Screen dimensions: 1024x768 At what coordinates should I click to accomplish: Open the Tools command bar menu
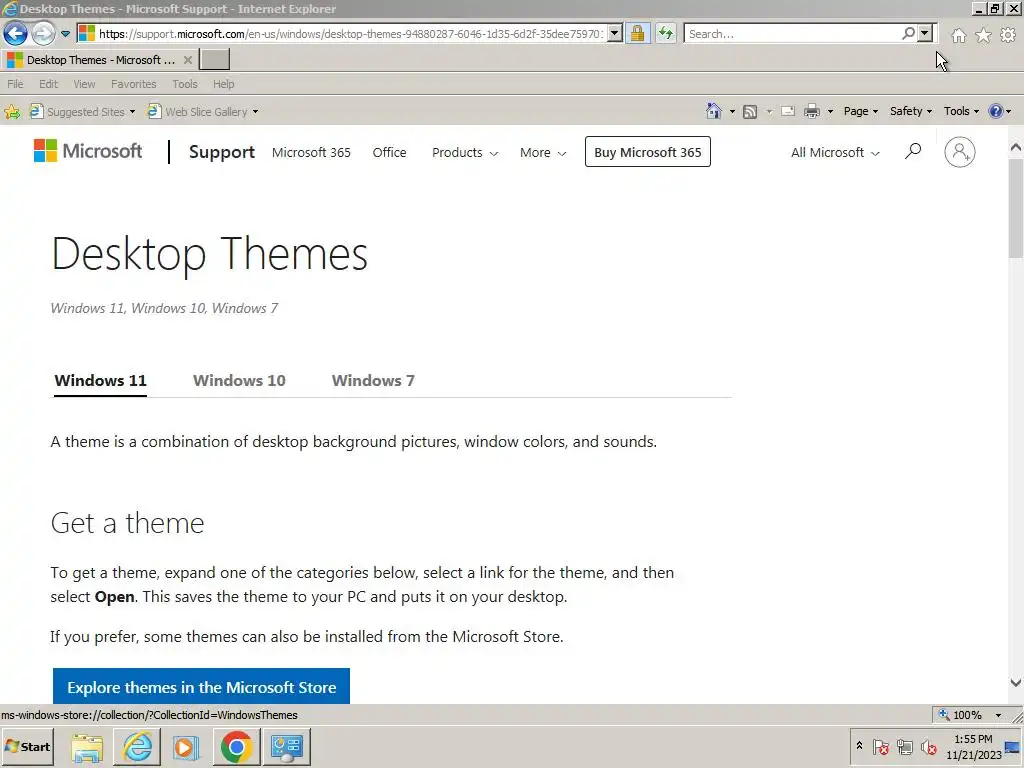point(961,111)
